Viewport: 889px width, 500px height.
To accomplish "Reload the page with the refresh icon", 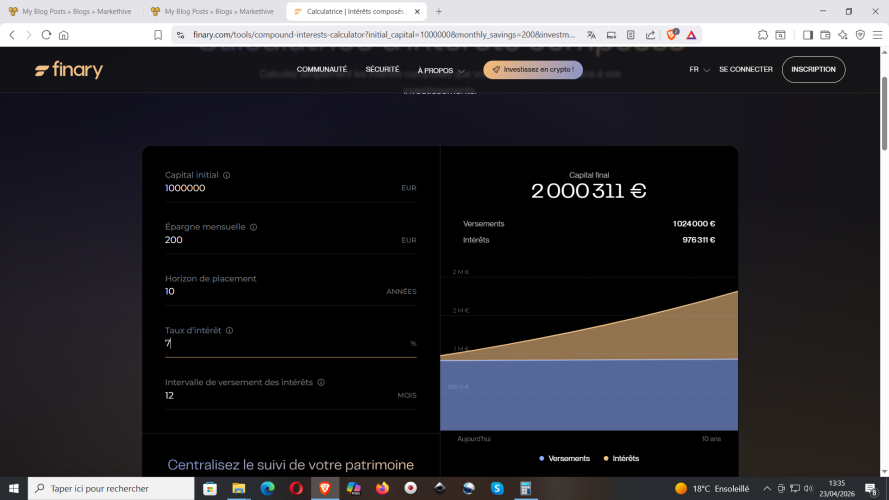I will pos(46,34).
